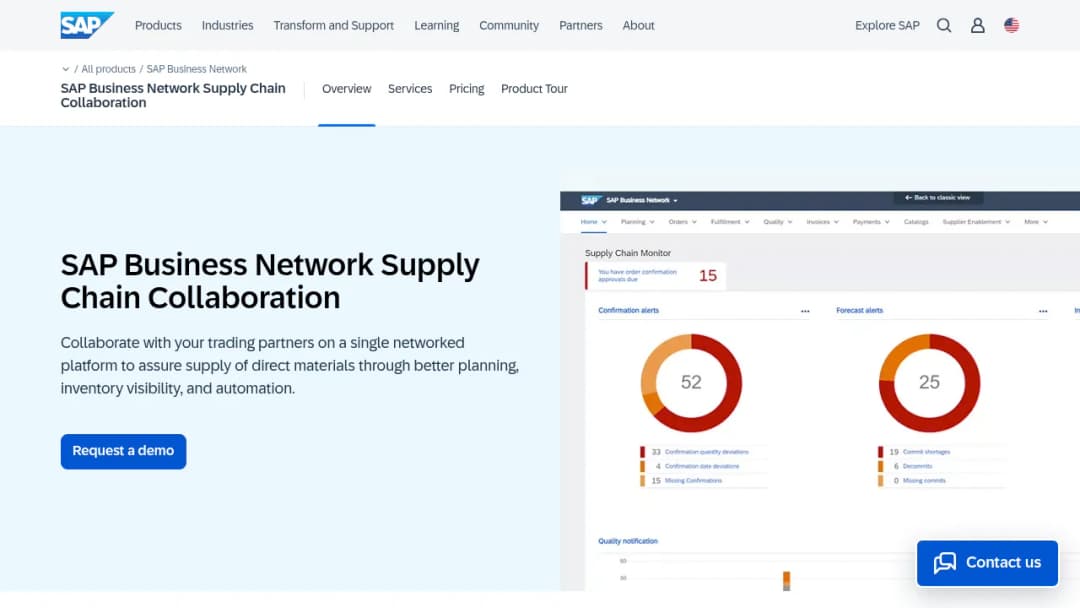This screenshot has width=1080, height=608.
Task: Click the three dots beside Confirmation alerts
Action: tap(805, 311)
